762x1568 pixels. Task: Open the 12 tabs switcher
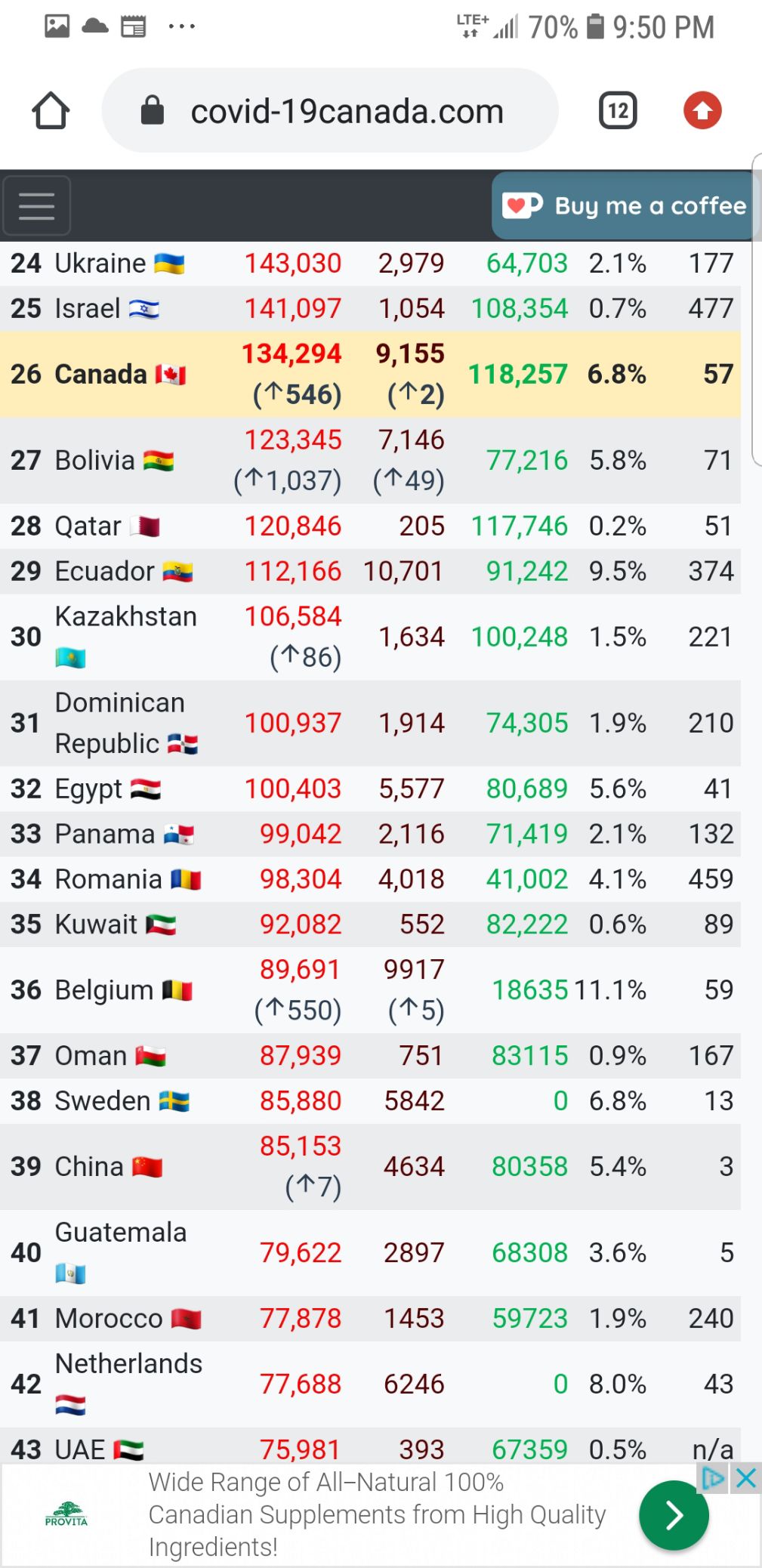[x=618, y=111]
